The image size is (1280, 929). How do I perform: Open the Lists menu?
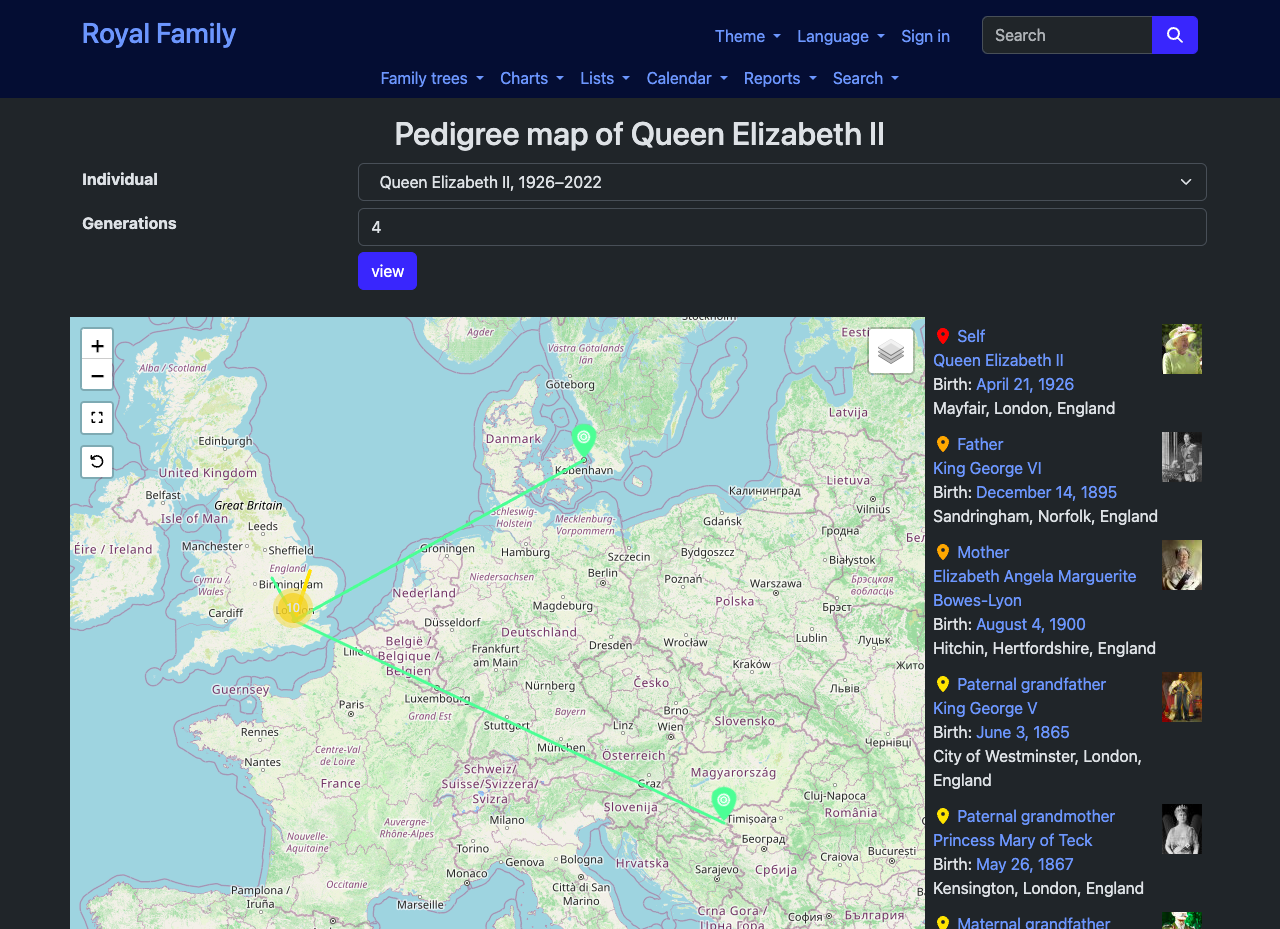605,78
